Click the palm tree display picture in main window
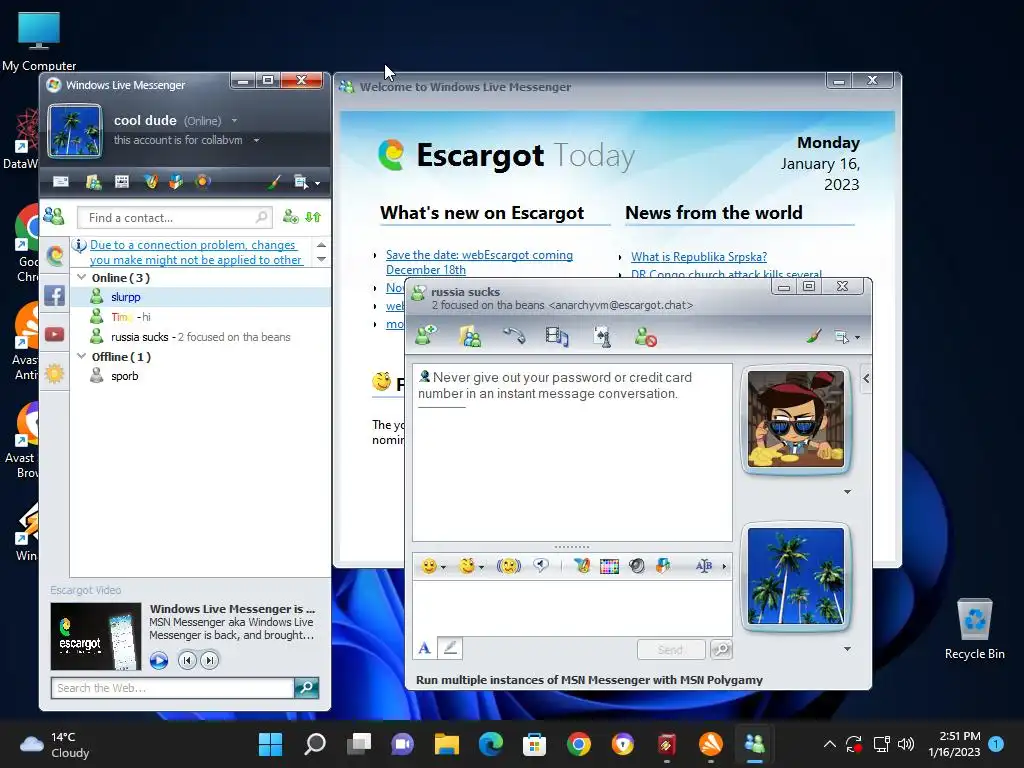 (x=75, y=131)
